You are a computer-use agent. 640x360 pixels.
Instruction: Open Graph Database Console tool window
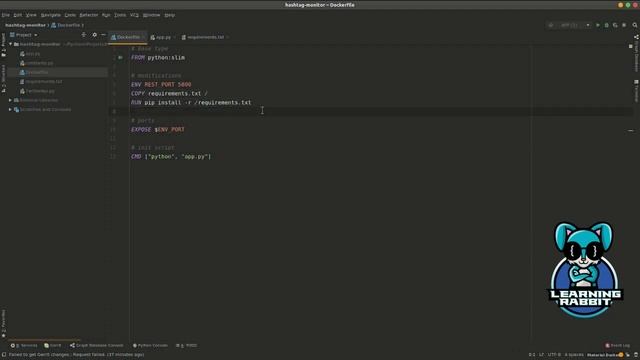pos(96,345)
